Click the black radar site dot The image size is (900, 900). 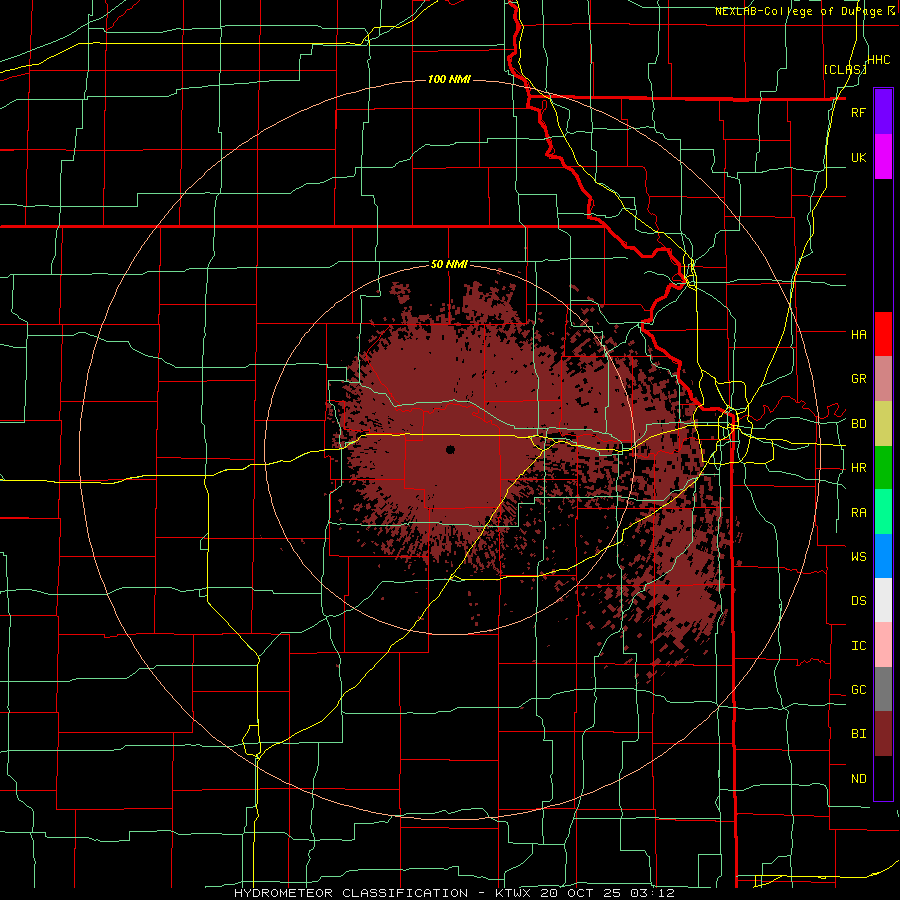450,449
